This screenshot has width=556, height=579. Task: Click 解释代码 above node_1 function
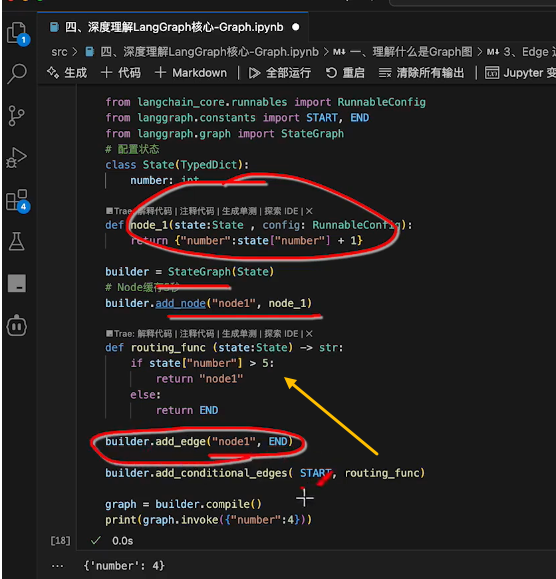click(x=154, y=211)
